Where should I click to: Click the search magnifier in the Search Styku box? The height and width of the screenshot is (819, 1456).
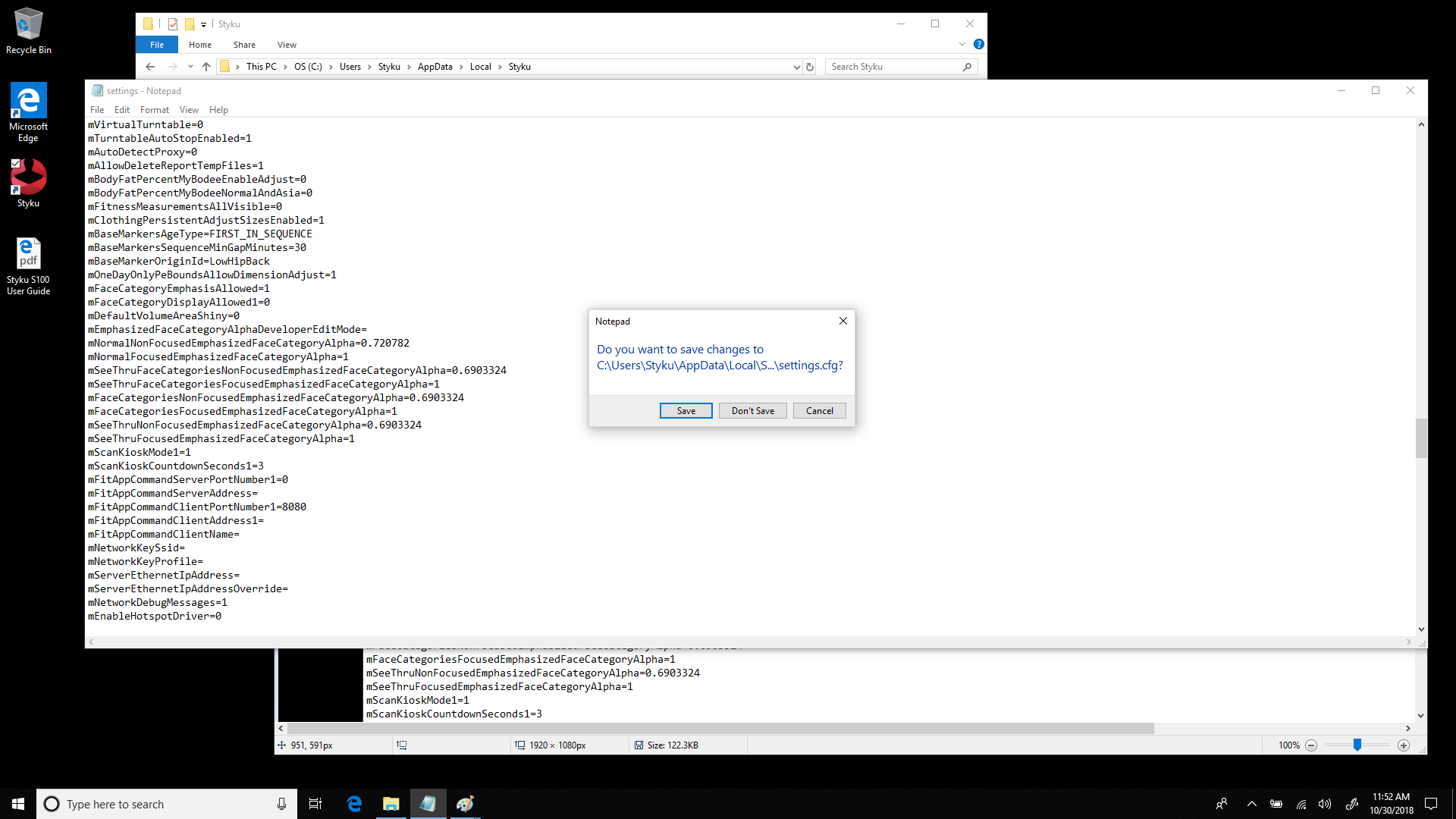tap(967, 67)
